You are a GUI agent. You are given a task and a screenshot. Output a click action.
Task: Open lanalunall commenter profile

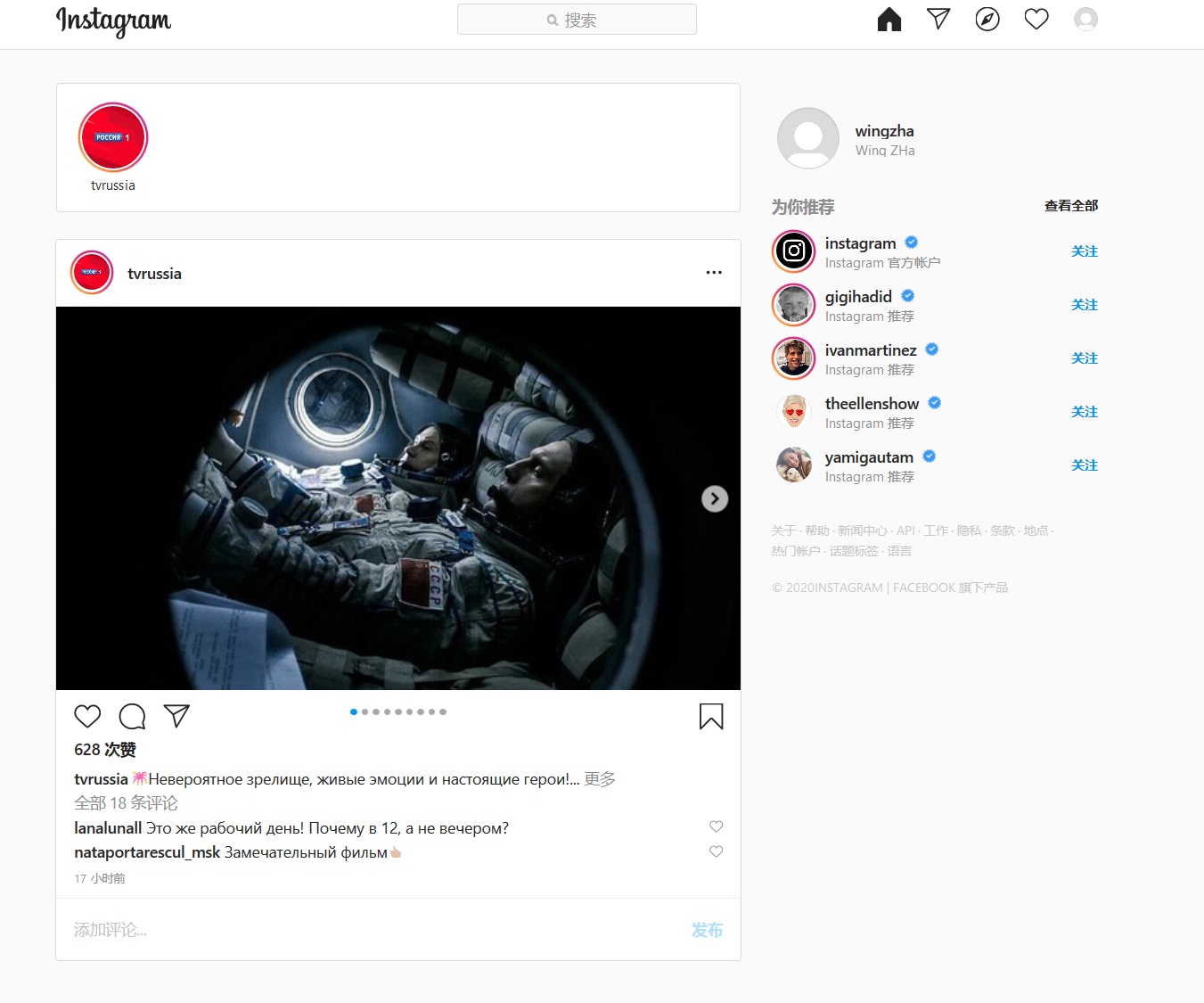(108, 828)
